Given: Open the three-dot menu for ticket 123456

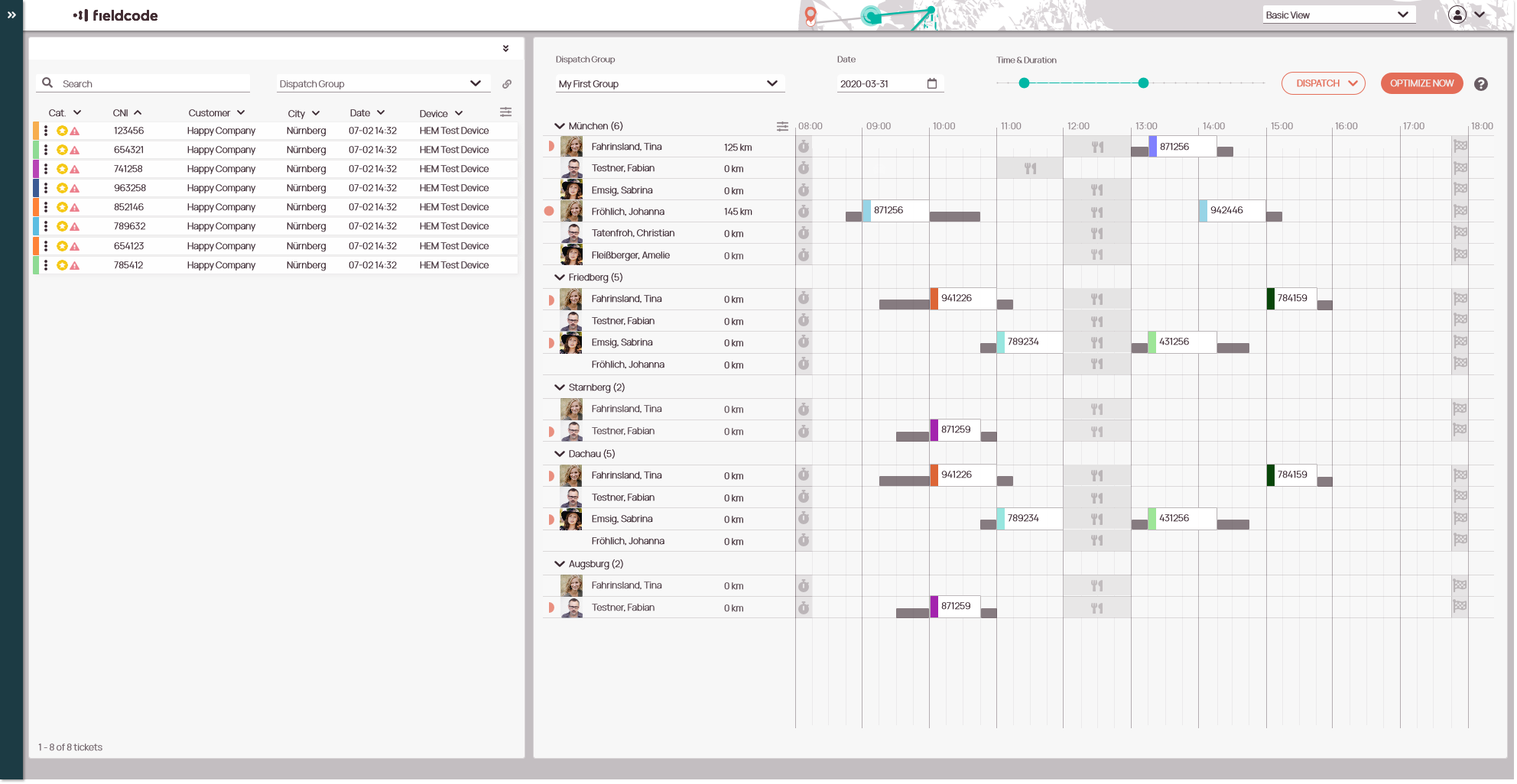Looking at the screenshot, I should 46,131.
